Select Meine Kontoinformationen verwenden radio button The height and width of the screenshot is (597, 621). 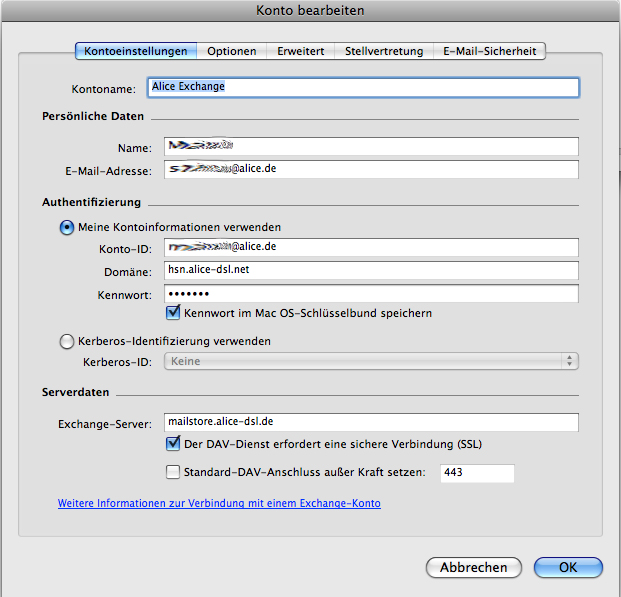(67, 227)
